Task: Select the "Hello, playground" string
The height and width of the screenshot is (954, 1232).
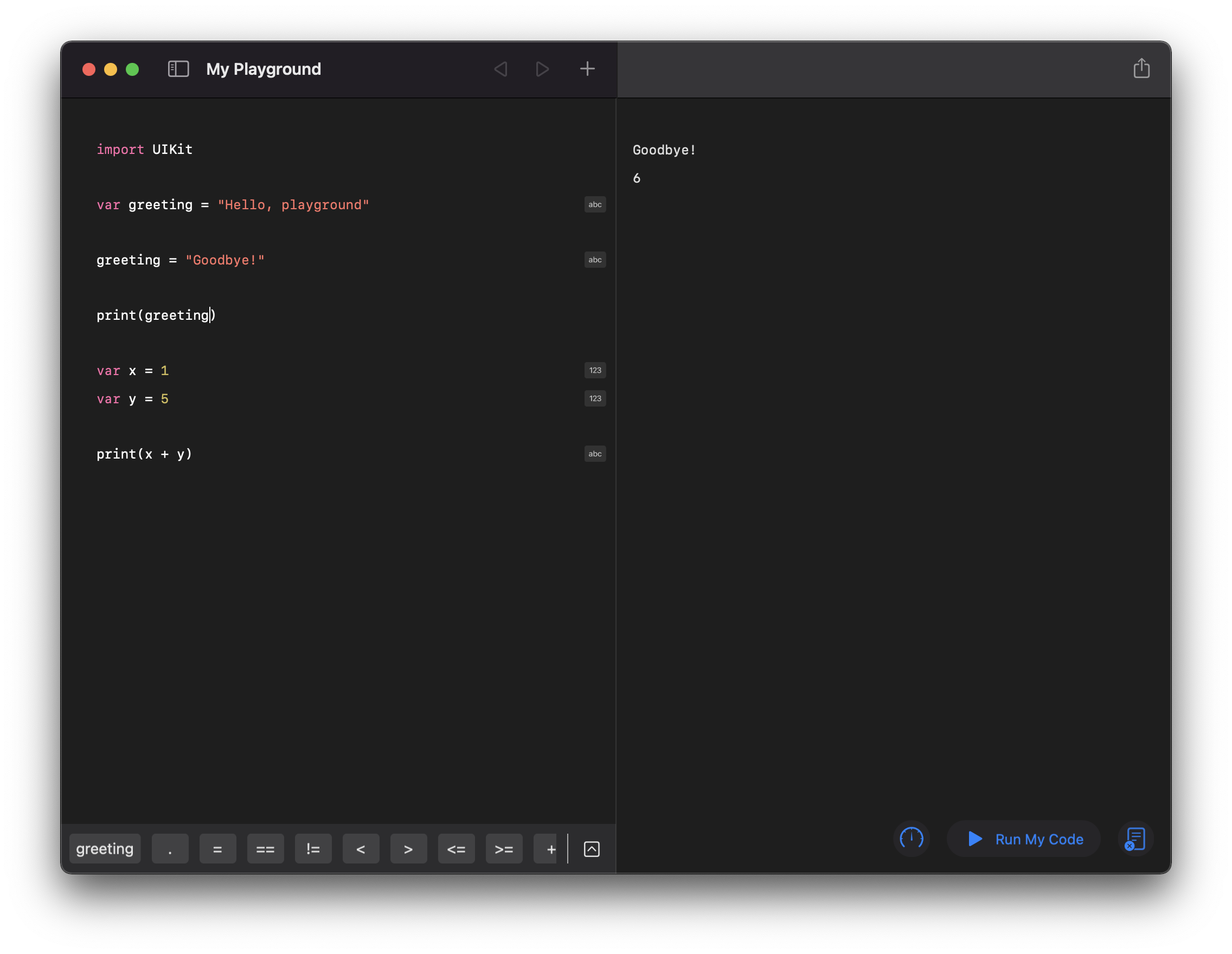Action: point(293,205)
